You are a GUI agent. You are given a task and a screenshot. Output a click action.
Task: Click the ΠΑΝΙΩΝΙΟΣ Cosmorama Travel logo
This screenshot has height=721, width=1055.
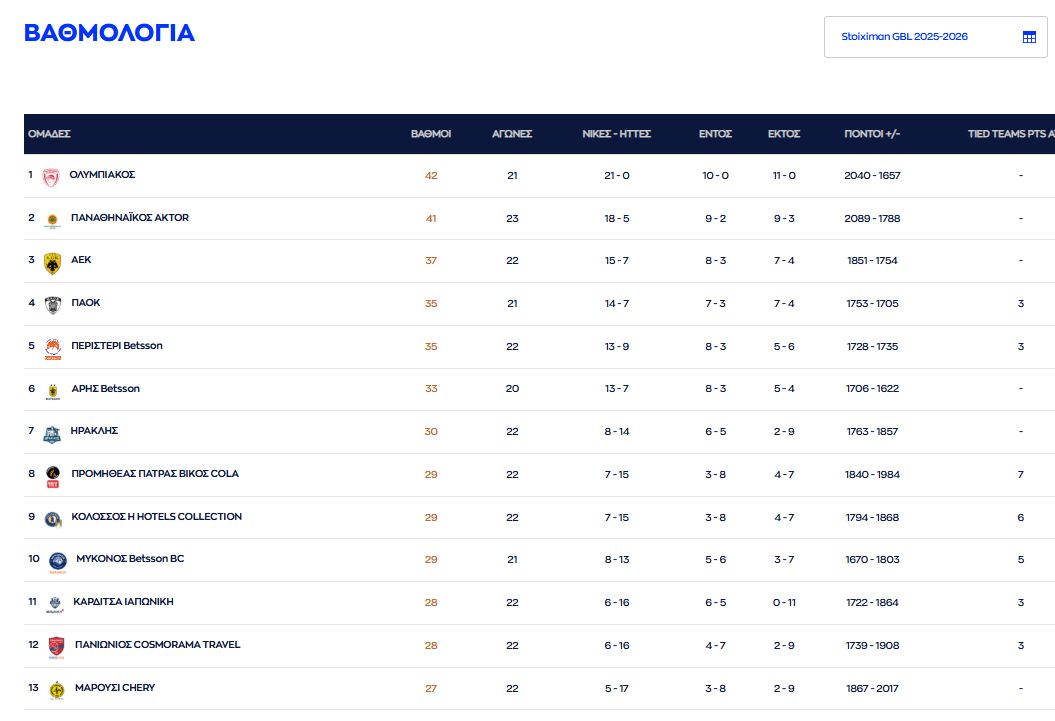[x=56, y=647]
